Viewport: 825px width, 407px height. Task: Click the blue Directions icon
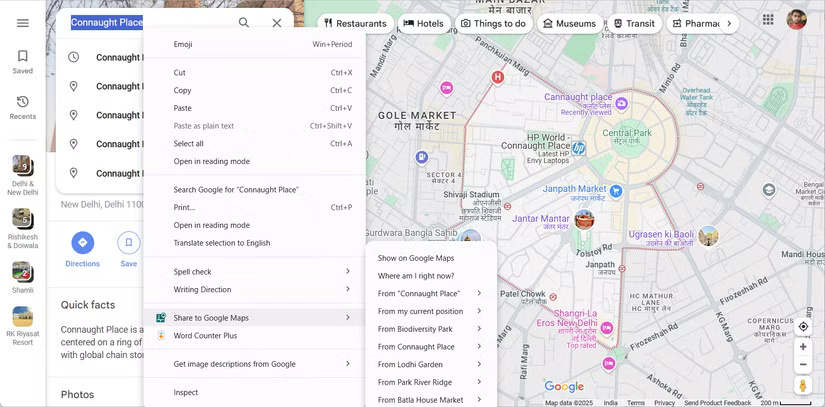pos(83,242)
